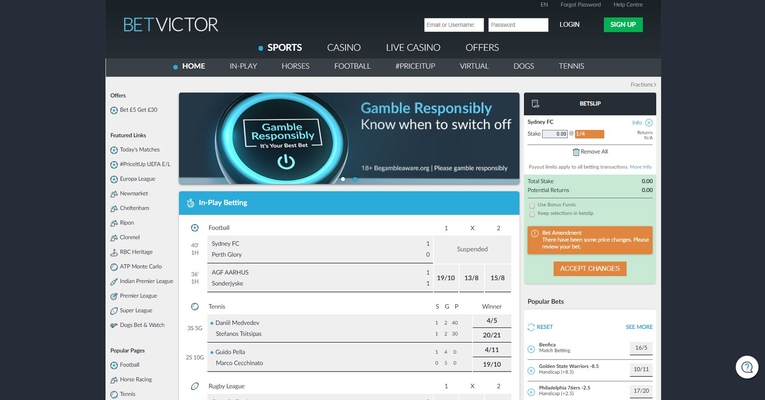Click the green Sign Up button
The width and height of the screenshot is (765, 400).
pyautogui.click(x=623, y=24)
